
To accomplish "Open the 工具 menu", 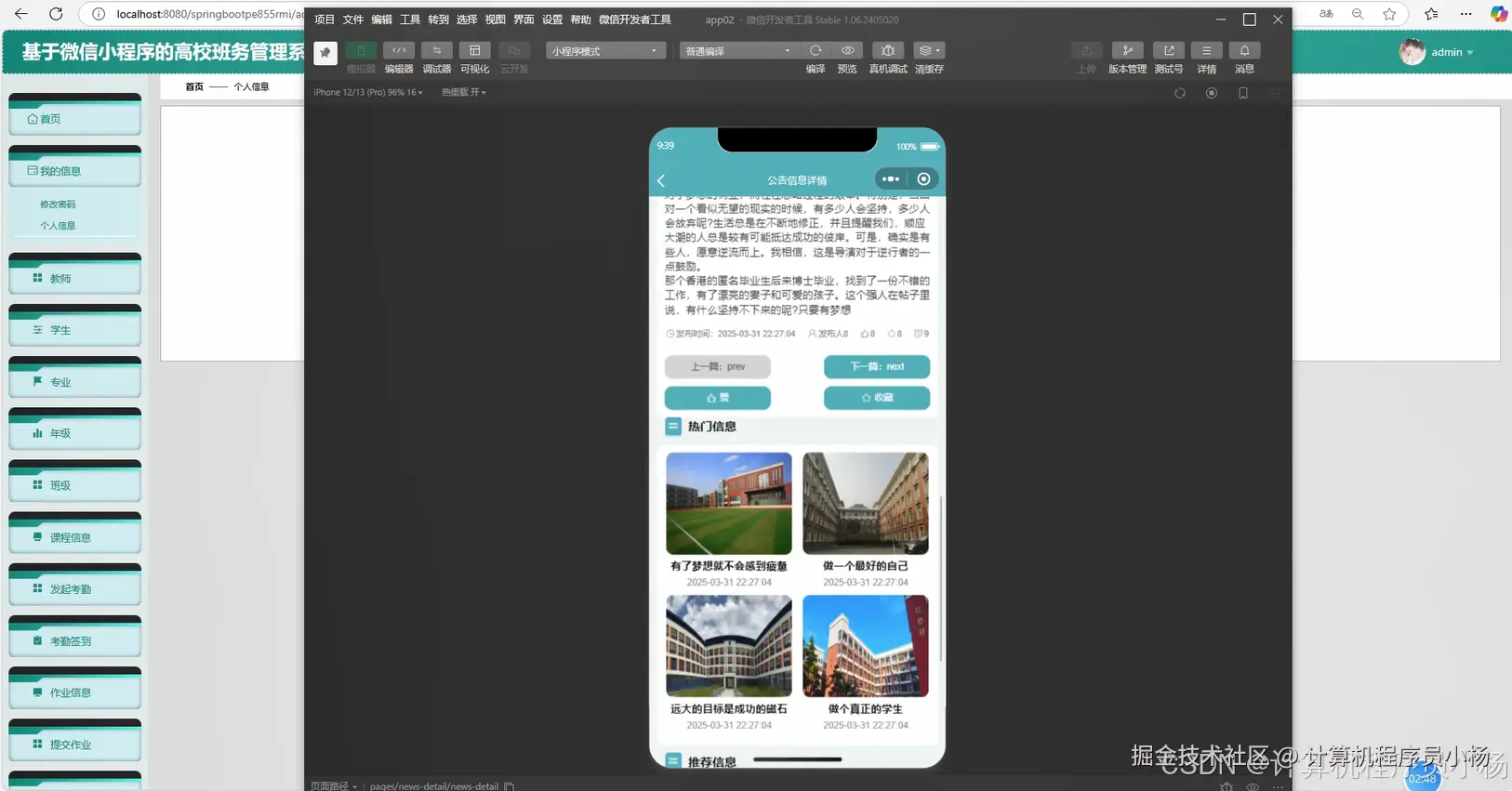I will click(410, 20).
